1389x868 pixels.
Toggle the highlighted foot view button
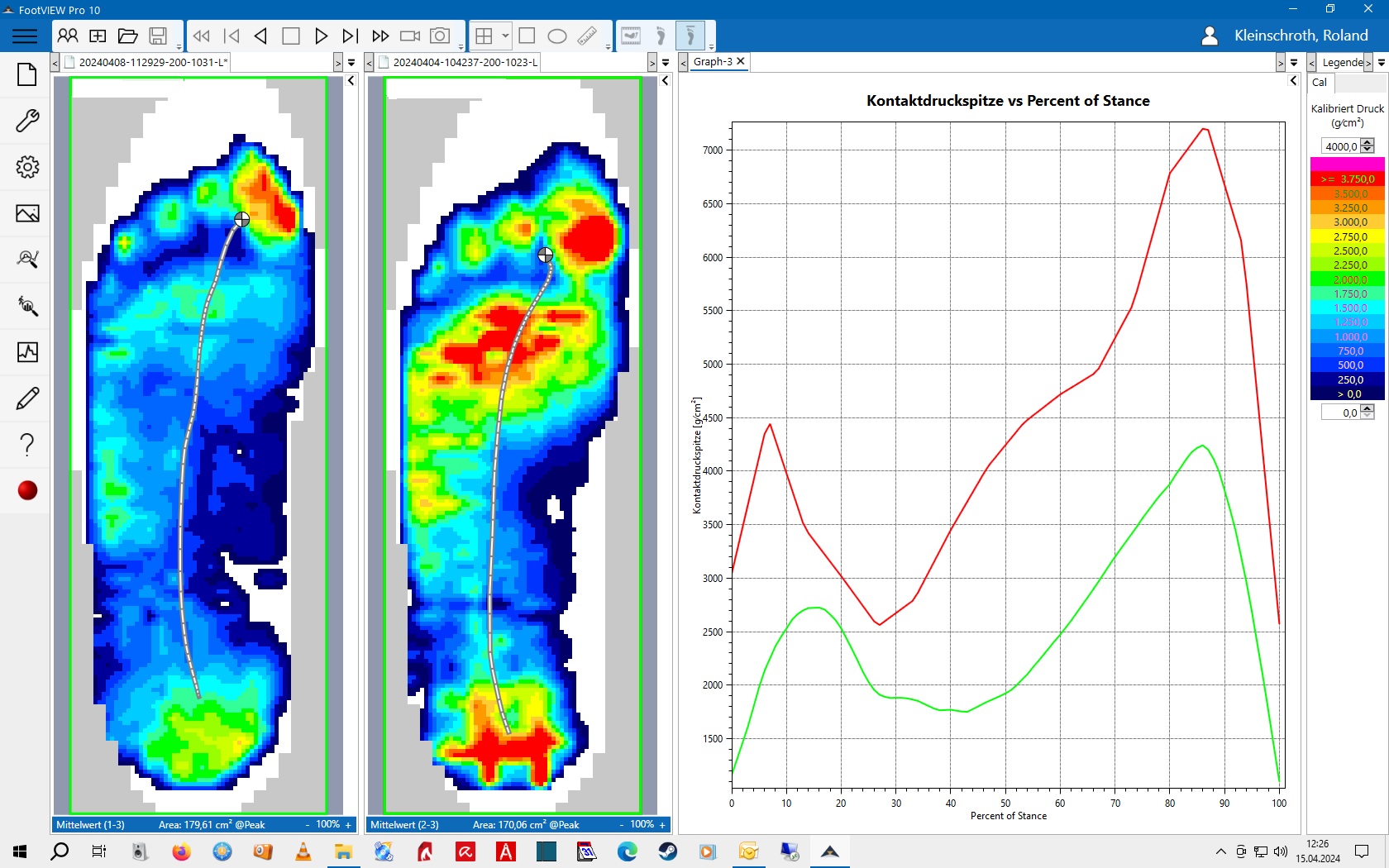pyautogui.click(x=690, y=36)
